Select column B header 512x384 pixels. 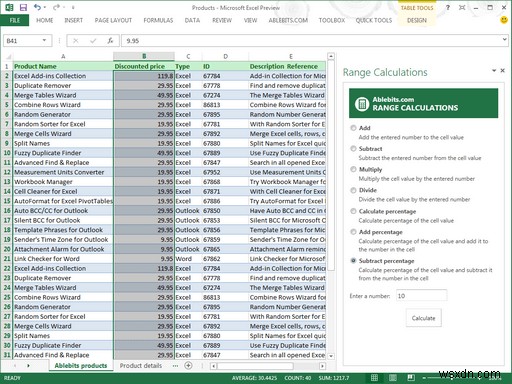coord(144,56)
